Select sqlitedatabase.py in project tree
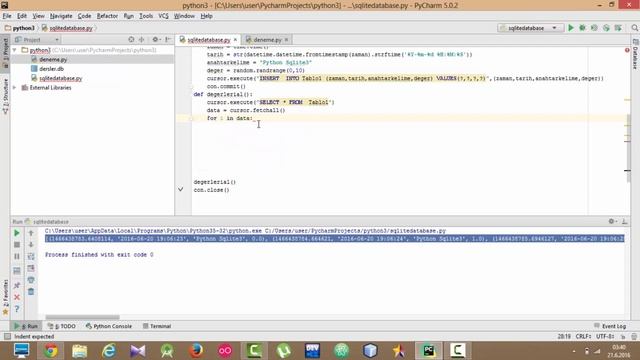Image resolution: width=640 pixels, height=360 pixels. tap(60, 78)
